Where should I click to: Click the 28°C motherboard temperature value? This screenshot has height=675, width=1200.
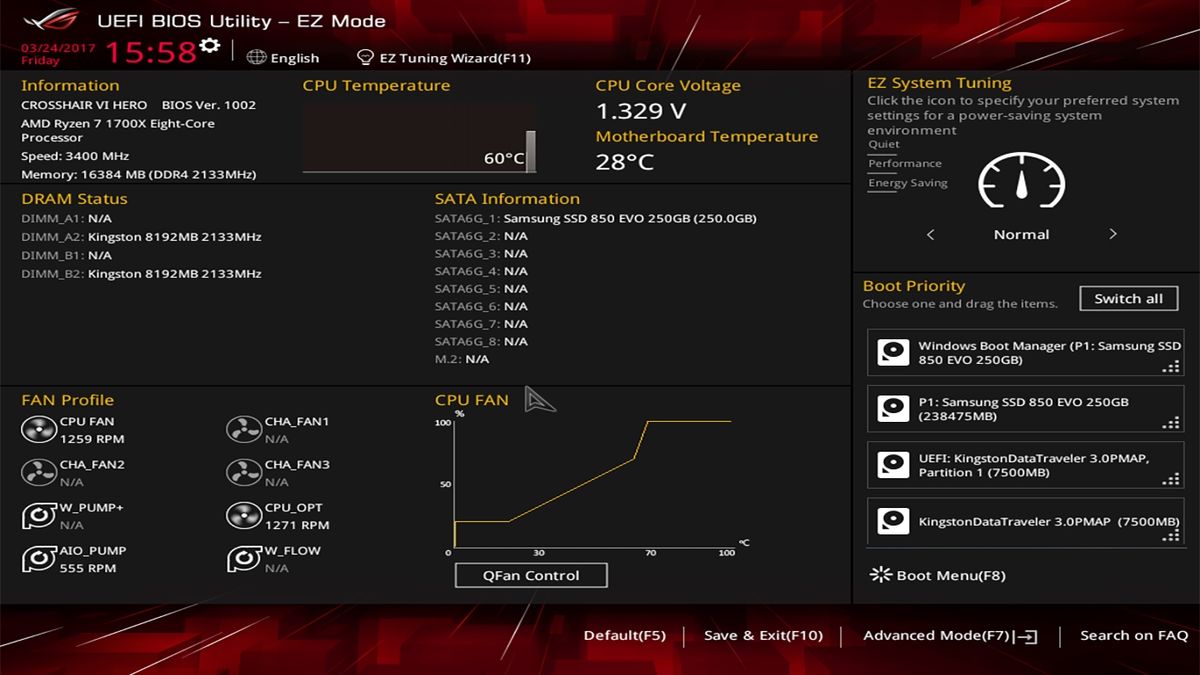pos(625,162)
